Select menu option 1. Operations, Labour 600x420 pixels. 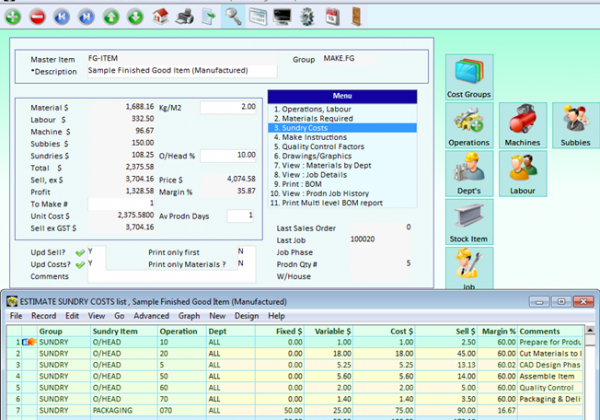342,109
